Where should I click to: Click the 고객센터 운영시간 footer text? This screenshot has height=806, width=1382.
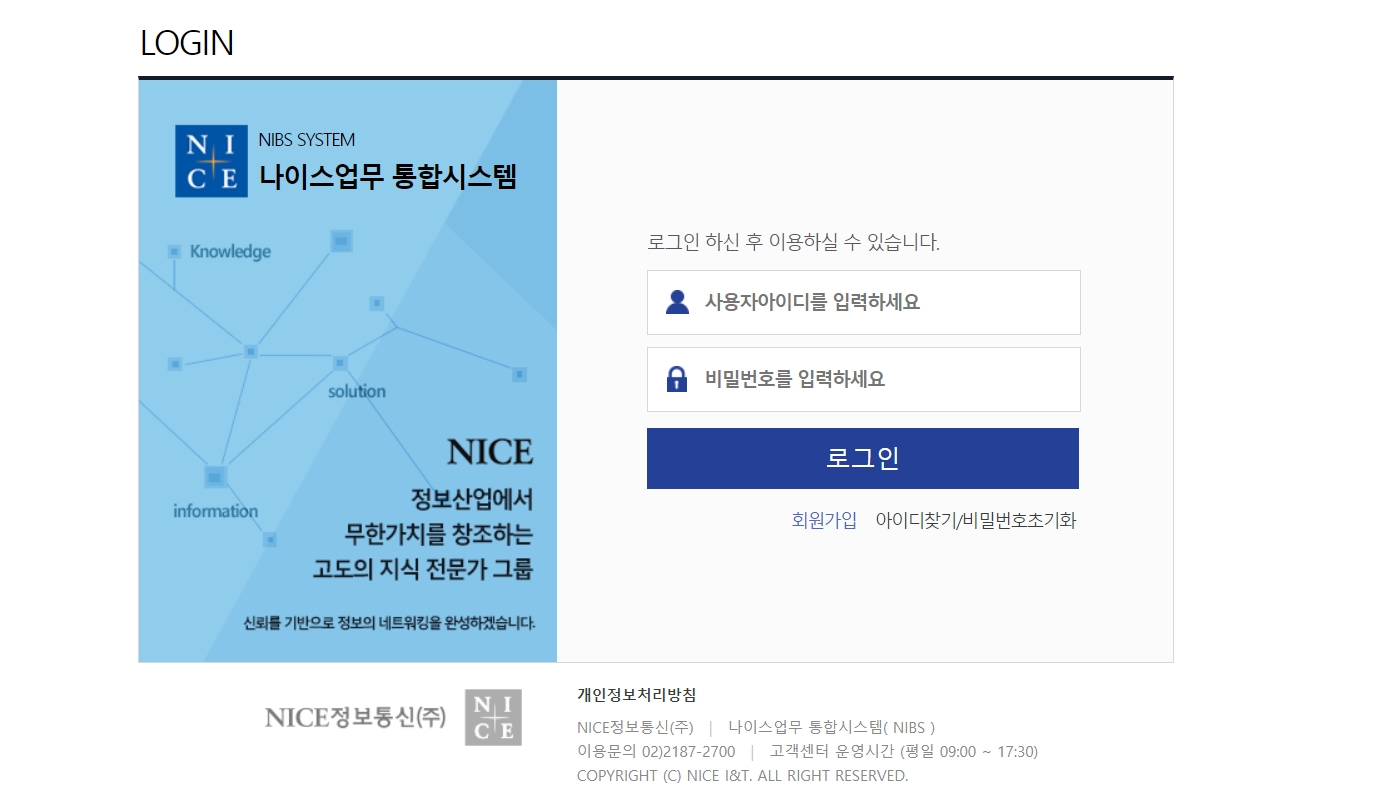tap(904, 752)
